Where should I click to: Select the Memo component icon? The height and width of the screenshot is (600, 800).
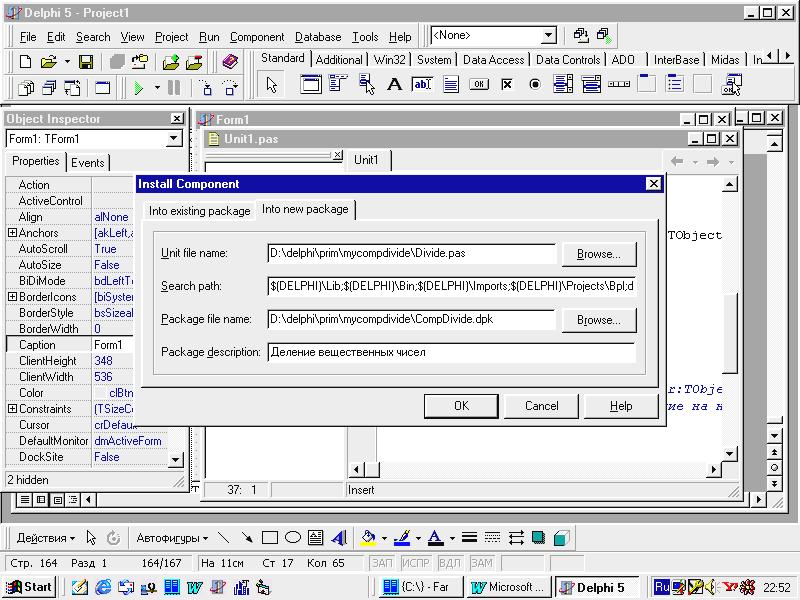coord(451,84)
